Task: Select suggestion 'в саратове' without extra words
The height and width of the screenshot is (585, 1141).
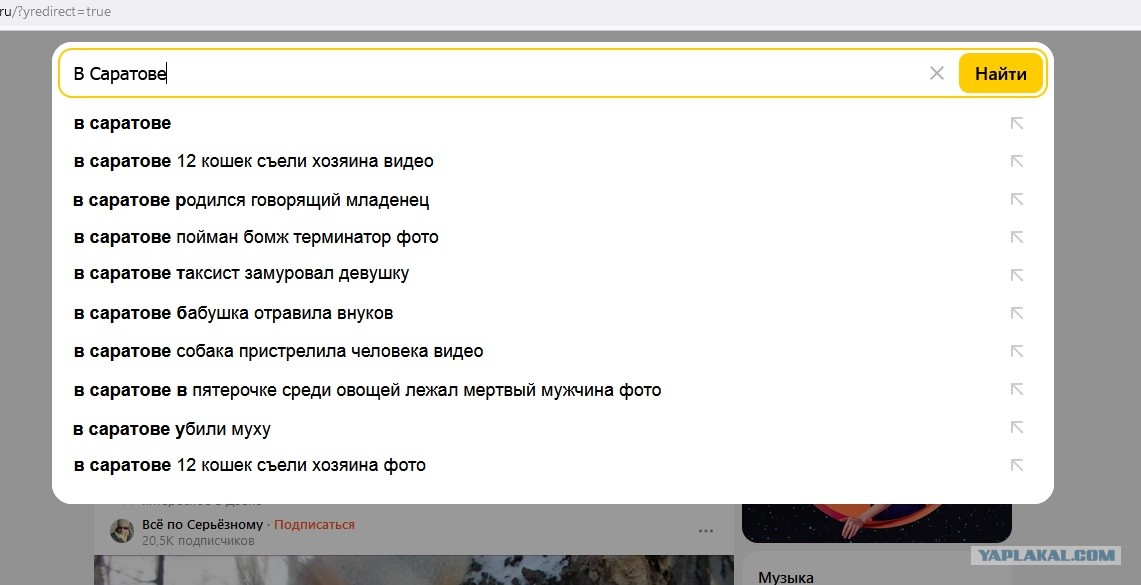Action: pos(122,123)
